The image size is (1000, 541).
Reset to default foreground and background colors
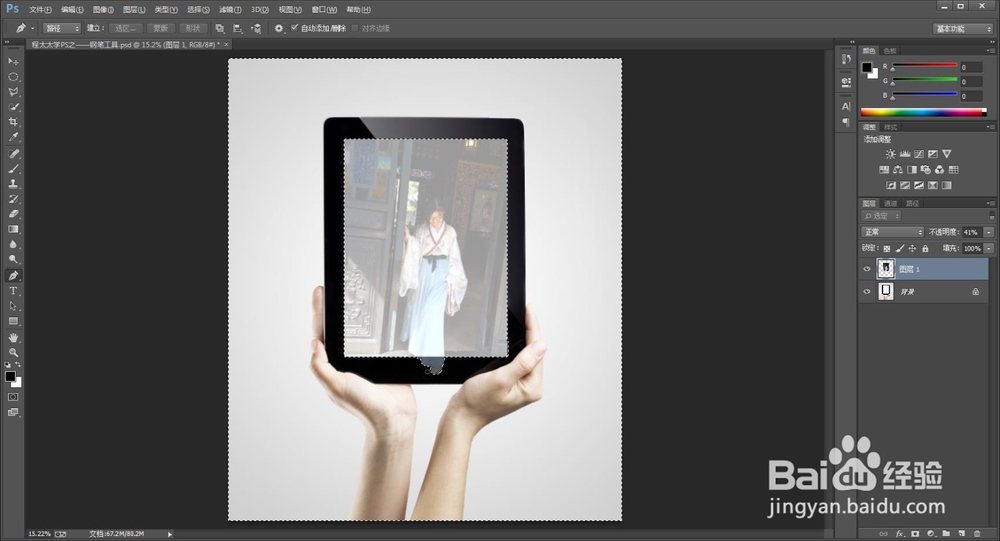tap(8, 365)
